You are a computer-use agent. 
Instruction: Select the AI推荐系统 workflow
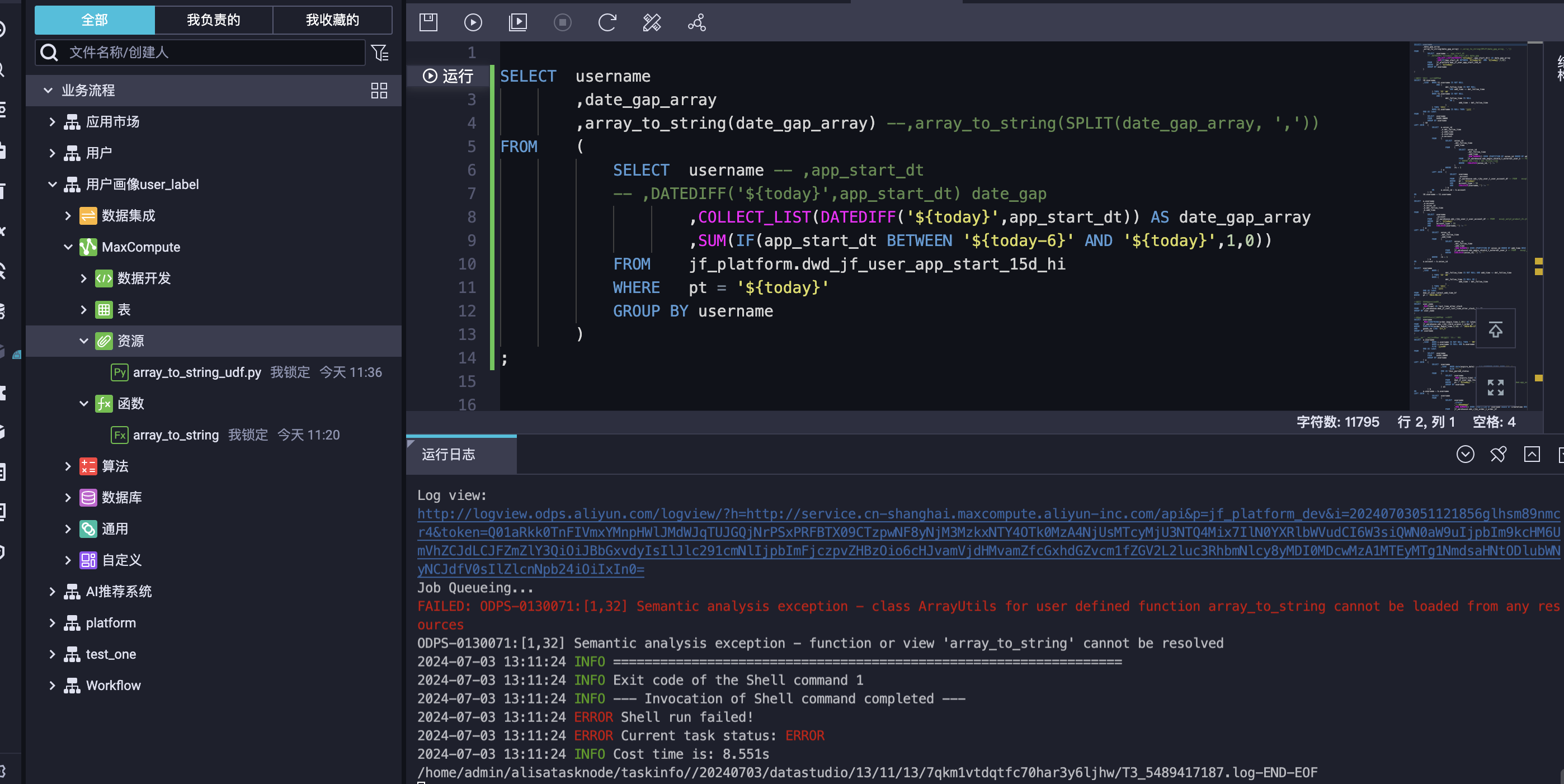pyautogui.click(x=119, y=592)
